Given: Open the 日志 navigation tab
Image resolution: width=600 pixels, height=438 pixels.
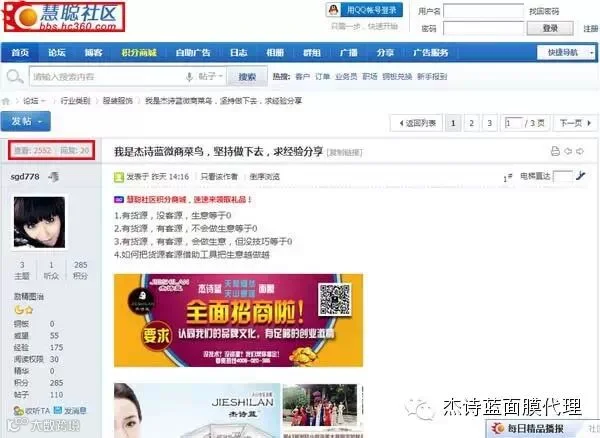Looking at the screenshot, I should click(238, 52).
